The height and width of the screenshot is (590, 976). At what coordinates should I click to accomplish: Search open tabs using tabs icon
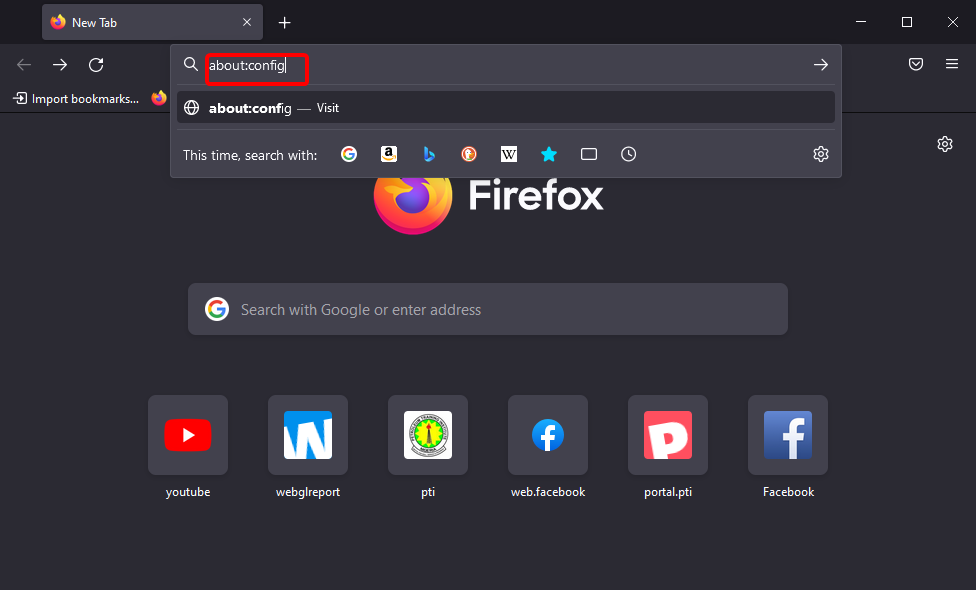589,154
